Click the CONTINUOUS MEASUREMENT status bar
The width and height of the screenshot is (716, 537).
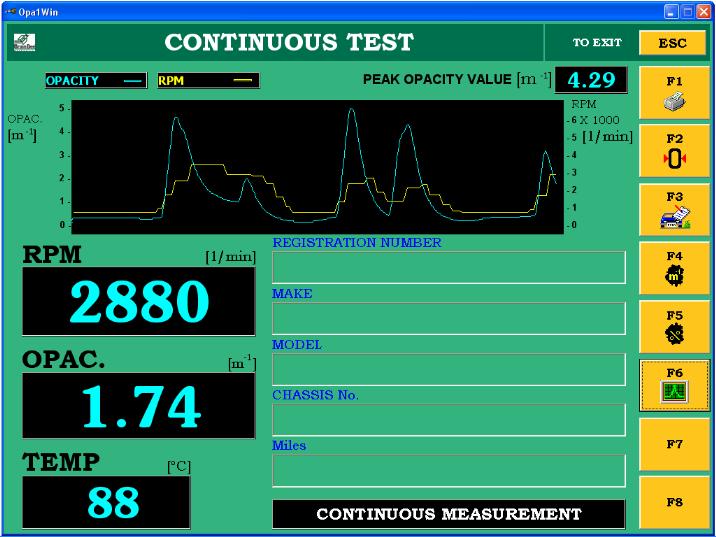[449, 514]
